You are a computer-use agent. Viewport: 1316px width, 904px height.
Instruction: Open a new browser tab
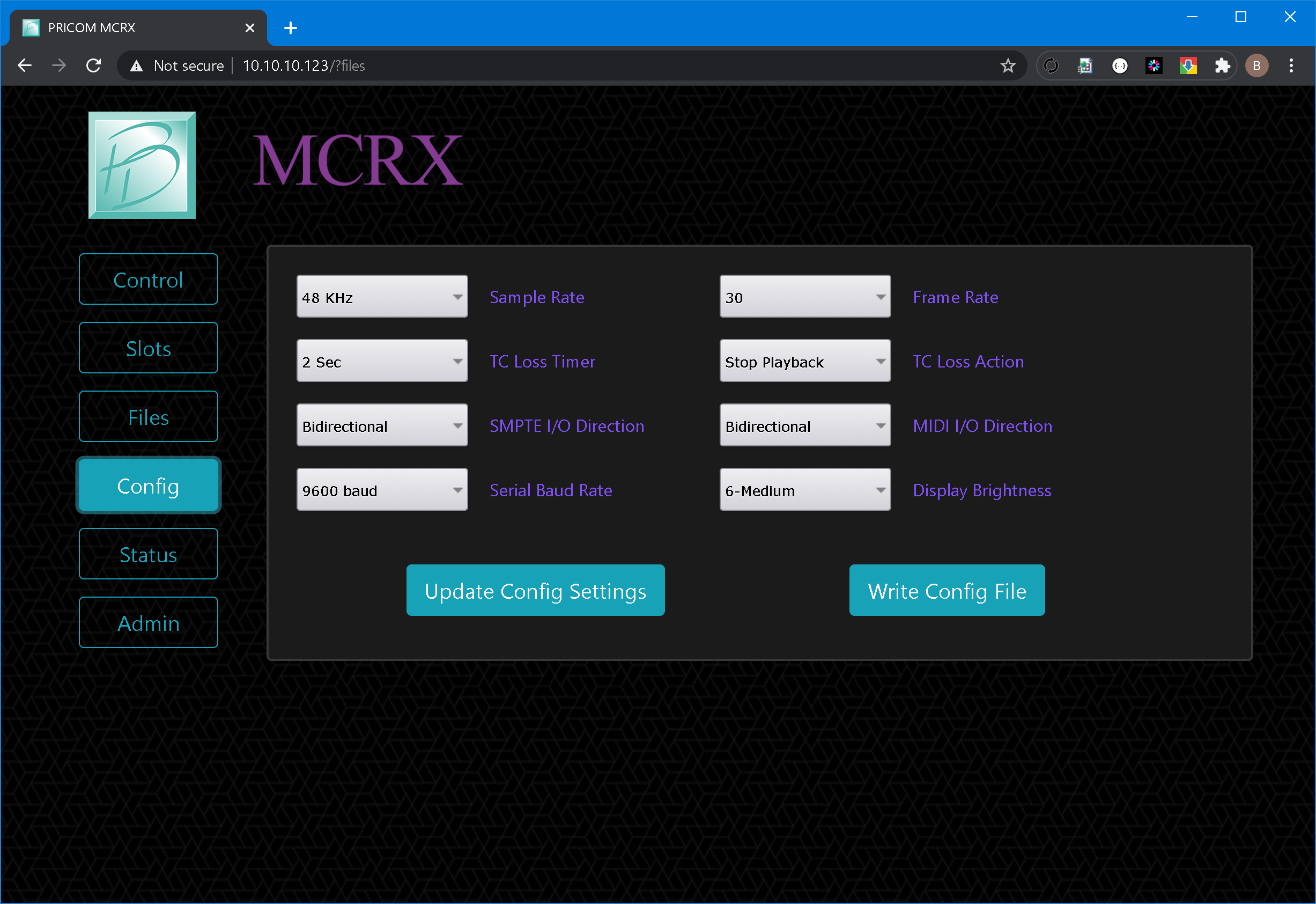pyautogui.click(x=291, y=28)
